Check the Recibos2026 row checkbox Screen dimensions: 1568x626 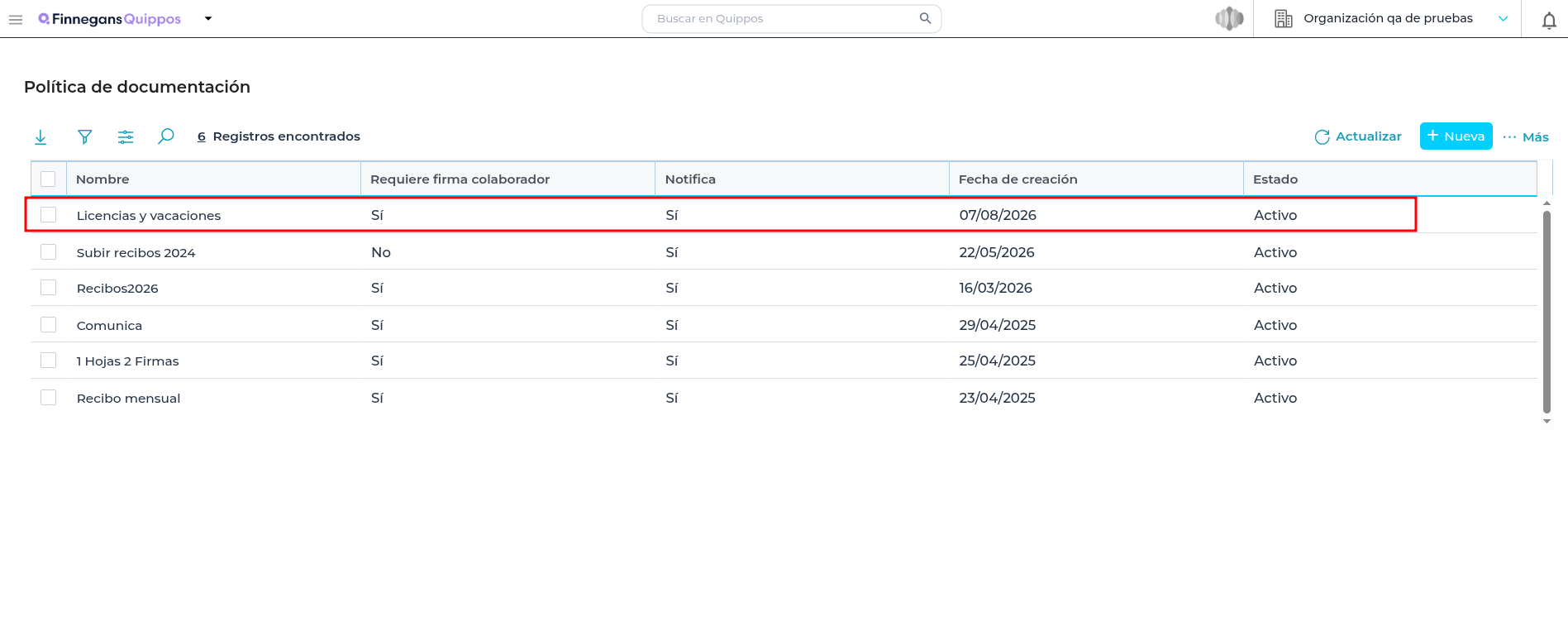tap(49, 287)
